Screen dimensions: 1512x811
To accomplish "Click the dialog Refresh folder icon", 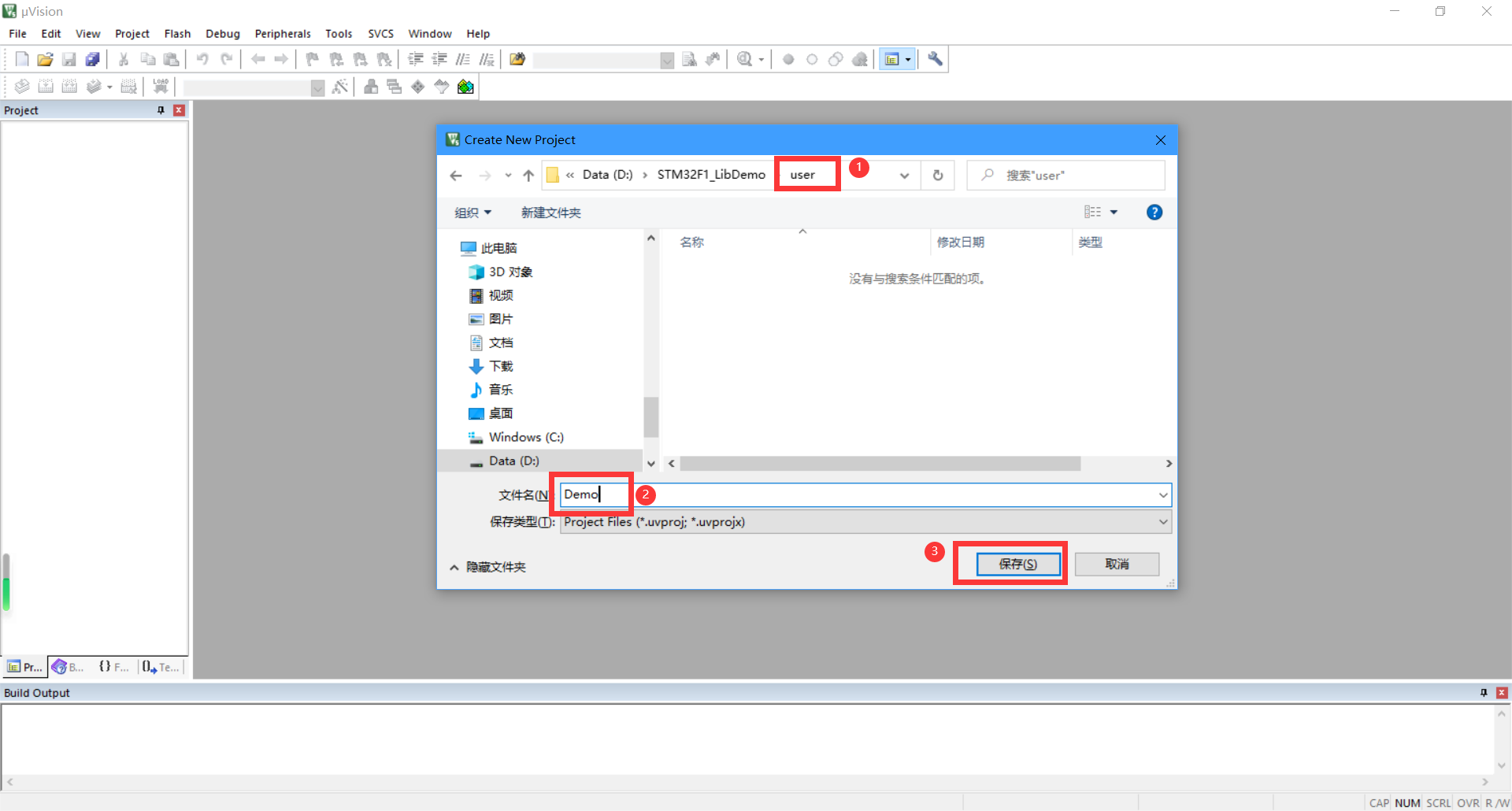I will 938,176.
